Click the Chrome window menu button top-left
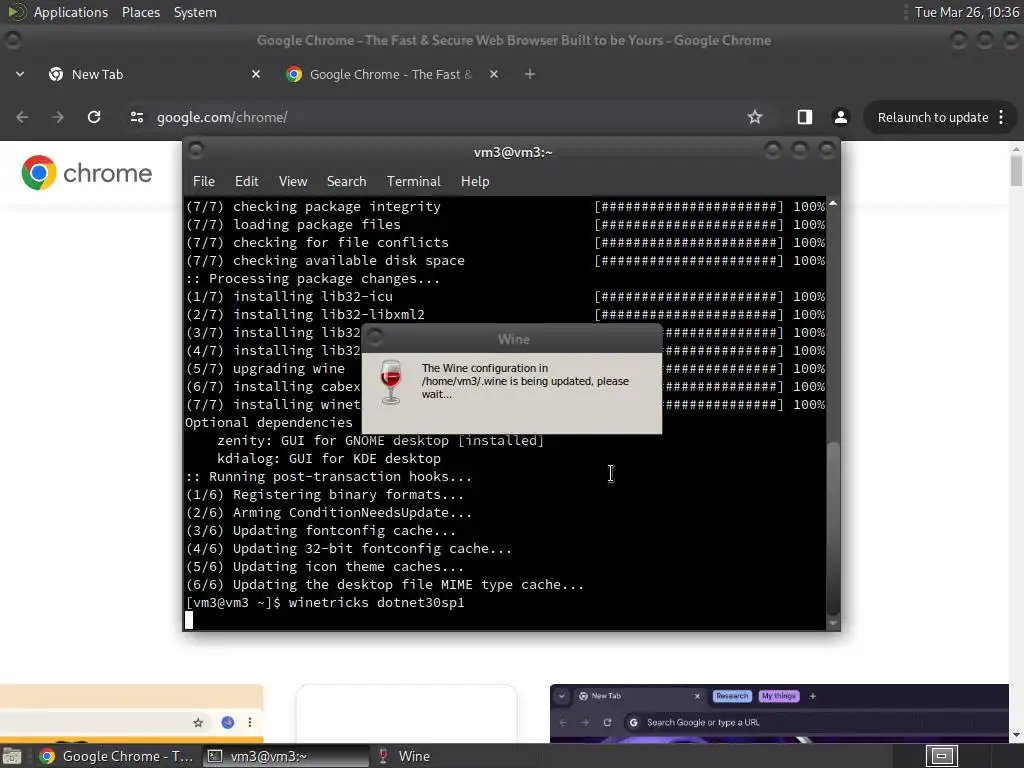This screenshot has width=1024, height=768. (x=12, y=40)
